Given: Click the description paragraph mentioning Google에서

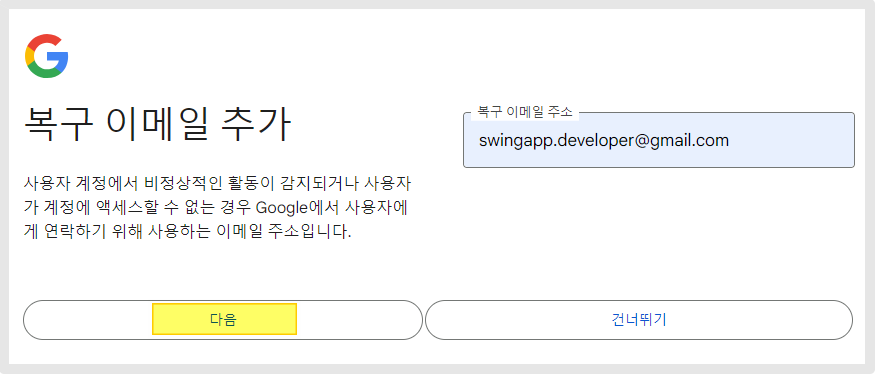Looking at the screenshot, I should coord(218,207).
